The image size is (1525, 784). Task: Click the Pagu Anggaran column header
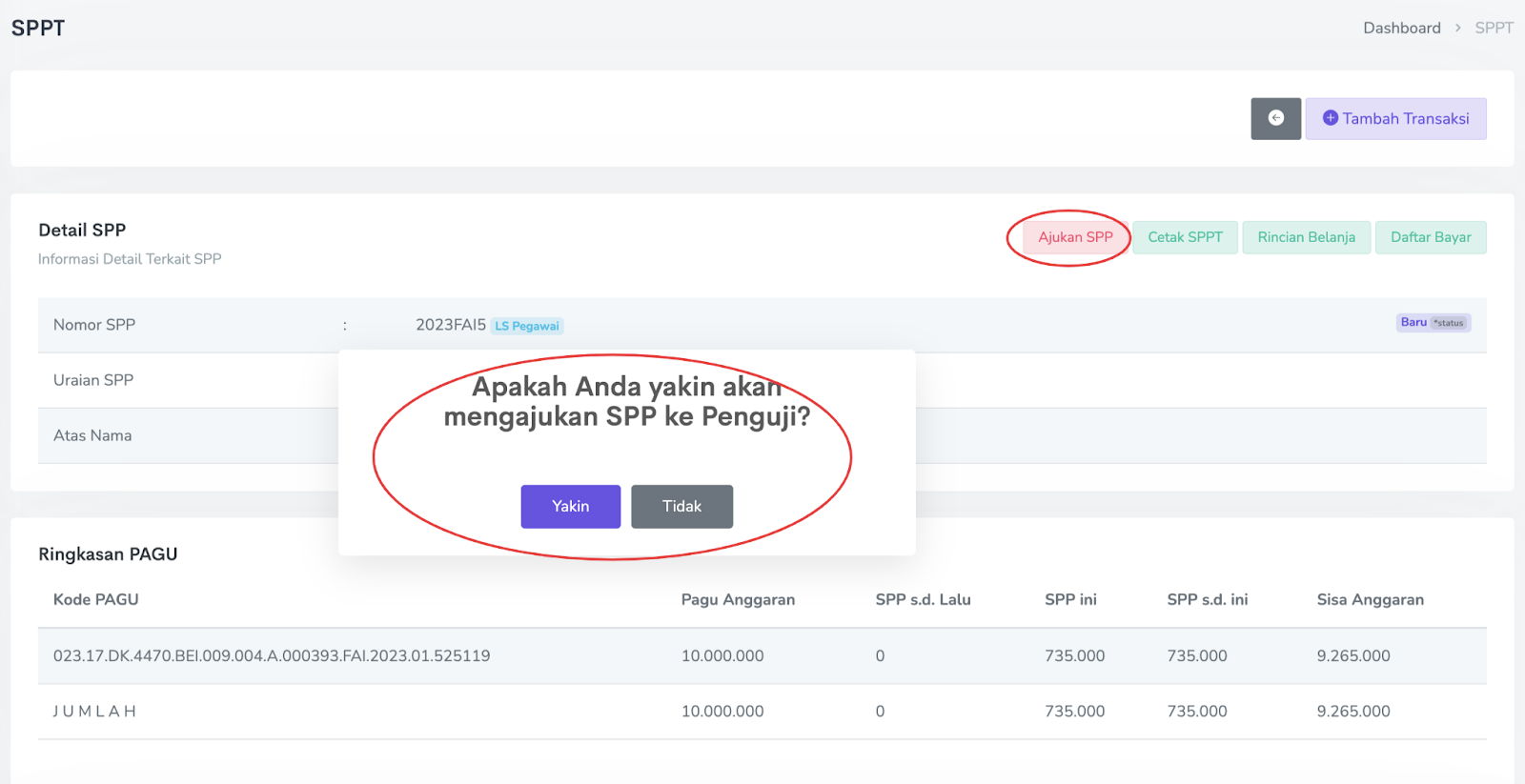[738, 599]
